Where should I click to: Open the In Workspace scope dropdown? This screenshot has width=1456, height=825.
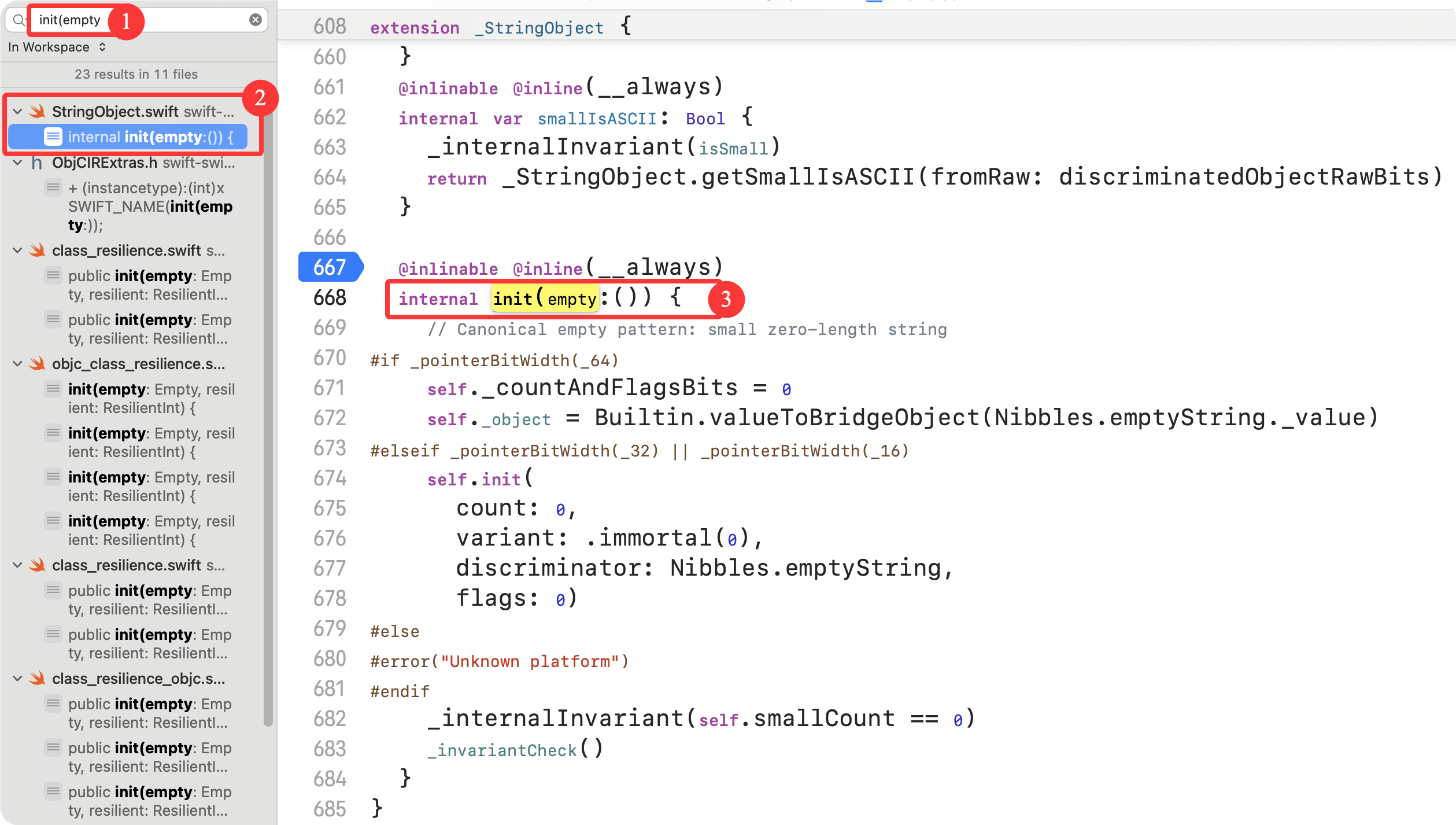click(57, 47)
